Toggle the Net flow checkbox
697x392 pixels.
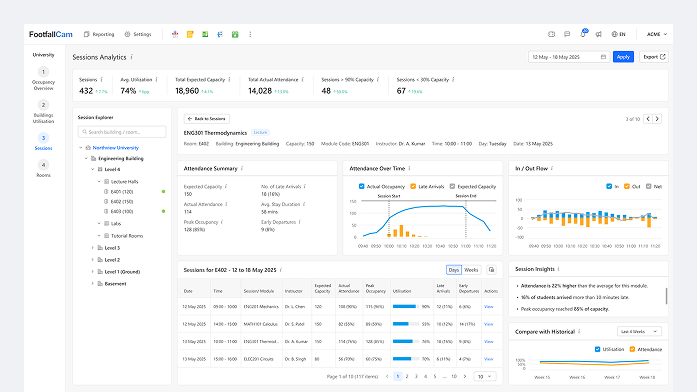click(x=649, y=186)
